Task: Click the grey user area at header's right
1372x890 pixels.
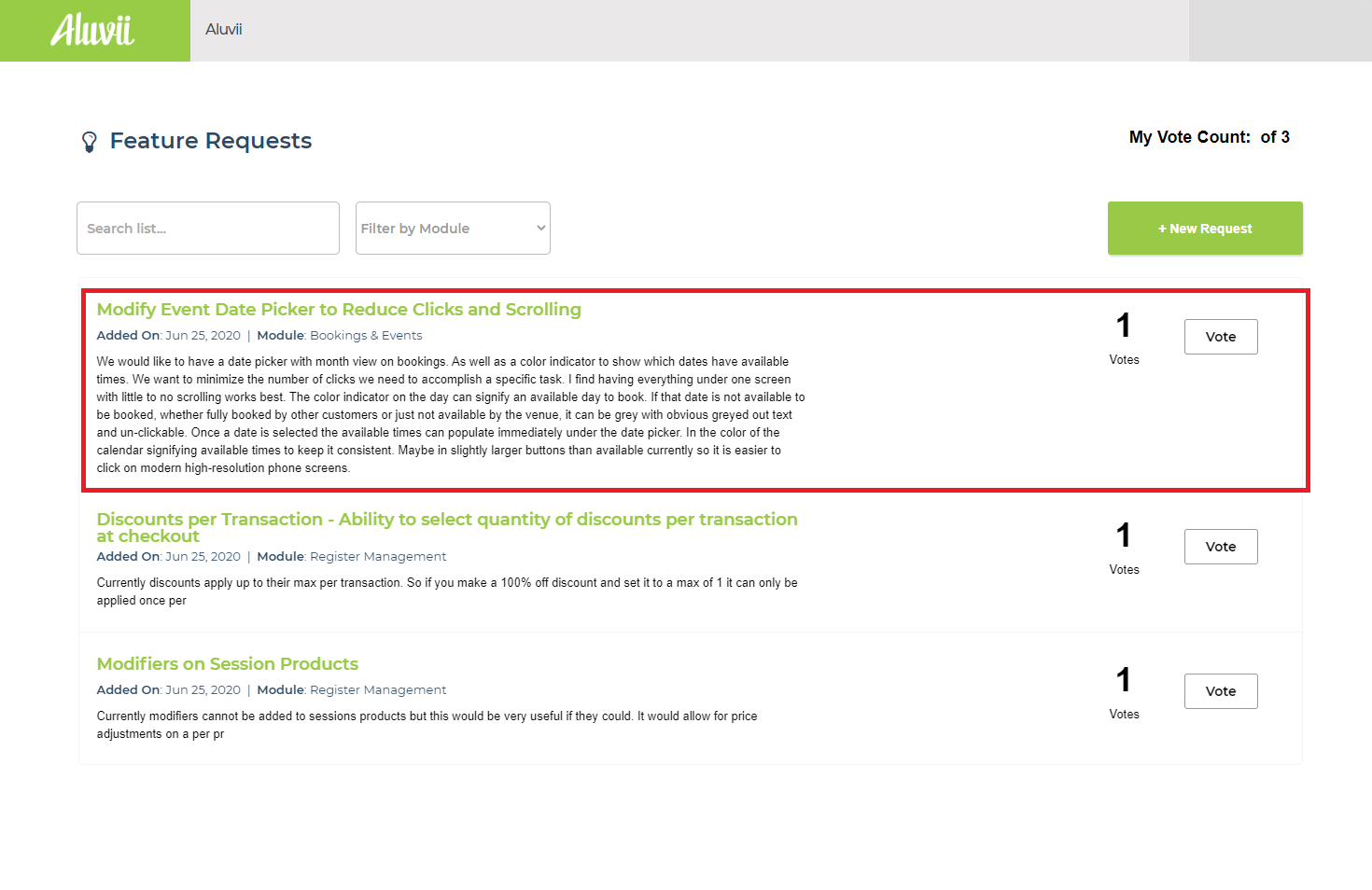Action: (1281, 31)
